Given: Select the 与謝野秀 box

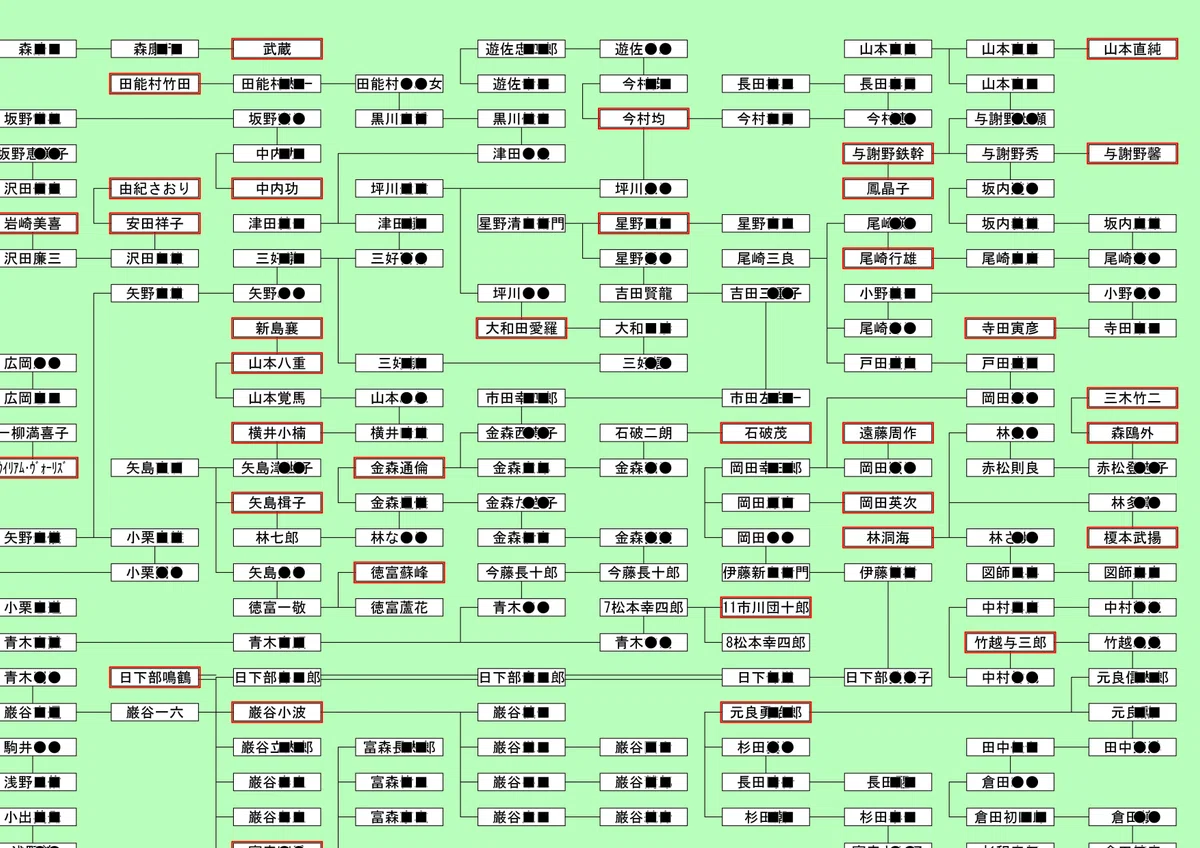Looking at the screenshot, I should click(x=1010, y=154).
